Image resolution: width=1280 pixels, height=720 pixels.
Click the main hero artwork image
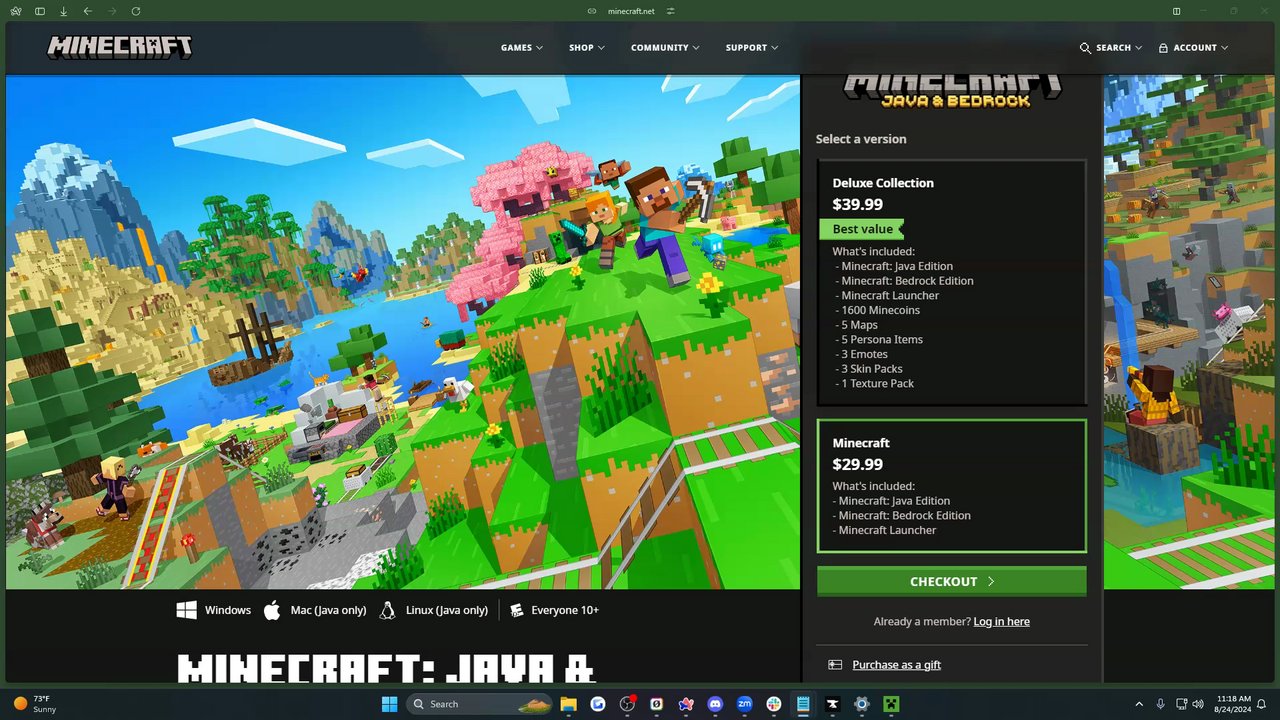pos(403,332)
